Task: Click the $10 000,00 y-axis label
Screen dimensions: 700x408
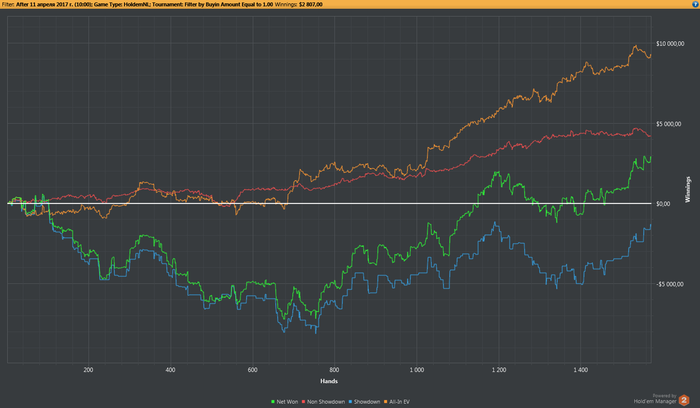Action: tap(670, 44)
